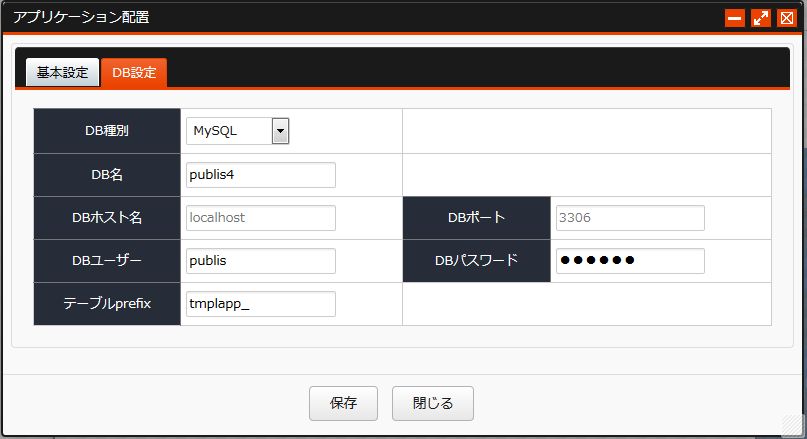The width and height of the screenshot is (807, 439).
Task: Click the アプリケーション配置 title text
Action: click(81, 17)
